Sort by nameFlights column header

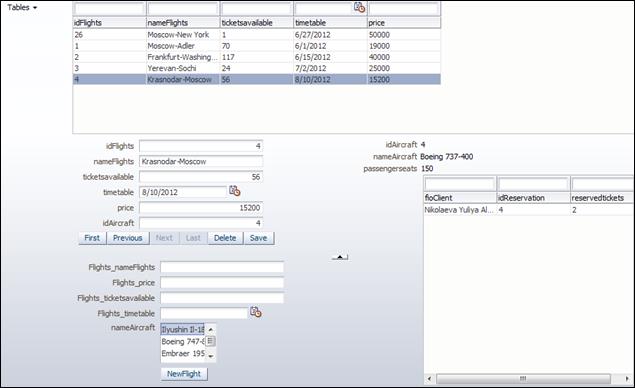(183, 23)
